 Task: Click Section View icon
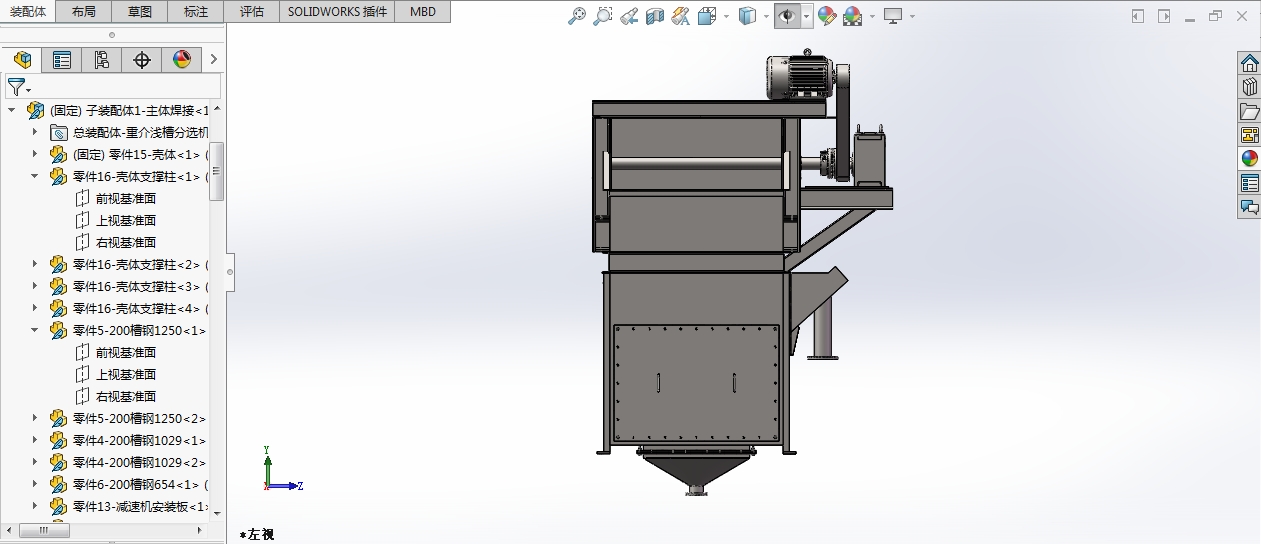[x=655, y=16]
